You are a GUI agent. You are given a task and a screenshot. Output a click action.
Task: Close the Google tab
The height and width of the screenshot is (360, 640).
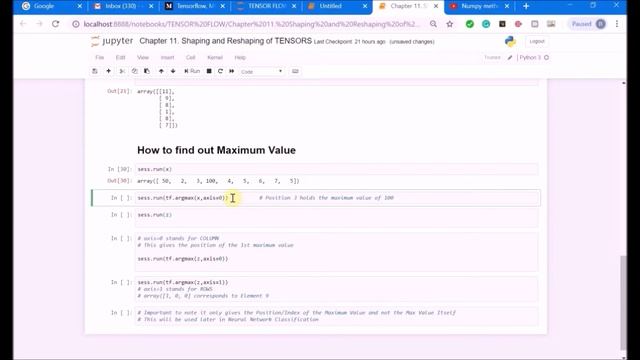click(x=80, y=6)
